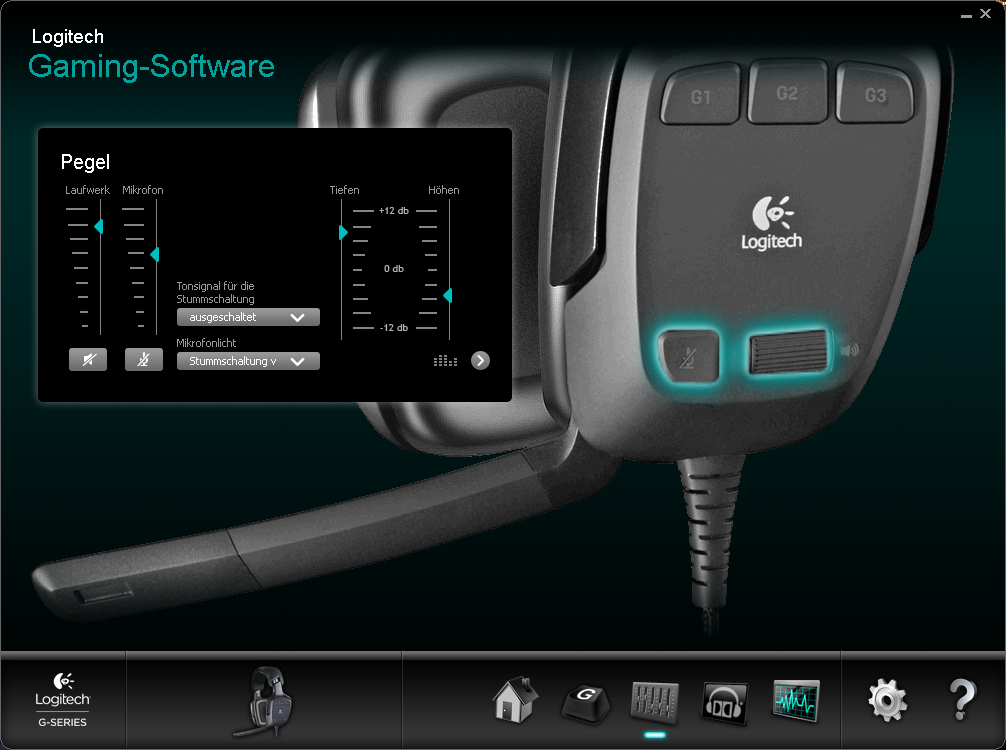Screen dimensions: 1006x750
Task: Click the G3 key on headset
Action: pyautogui.click(x=875, y=92)
